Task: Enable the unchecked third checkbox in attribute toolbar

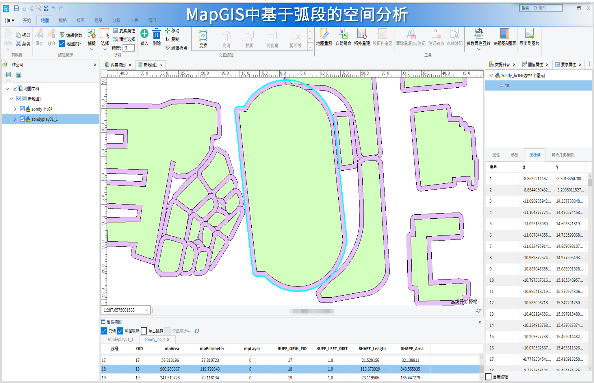Action: point(144,331)
